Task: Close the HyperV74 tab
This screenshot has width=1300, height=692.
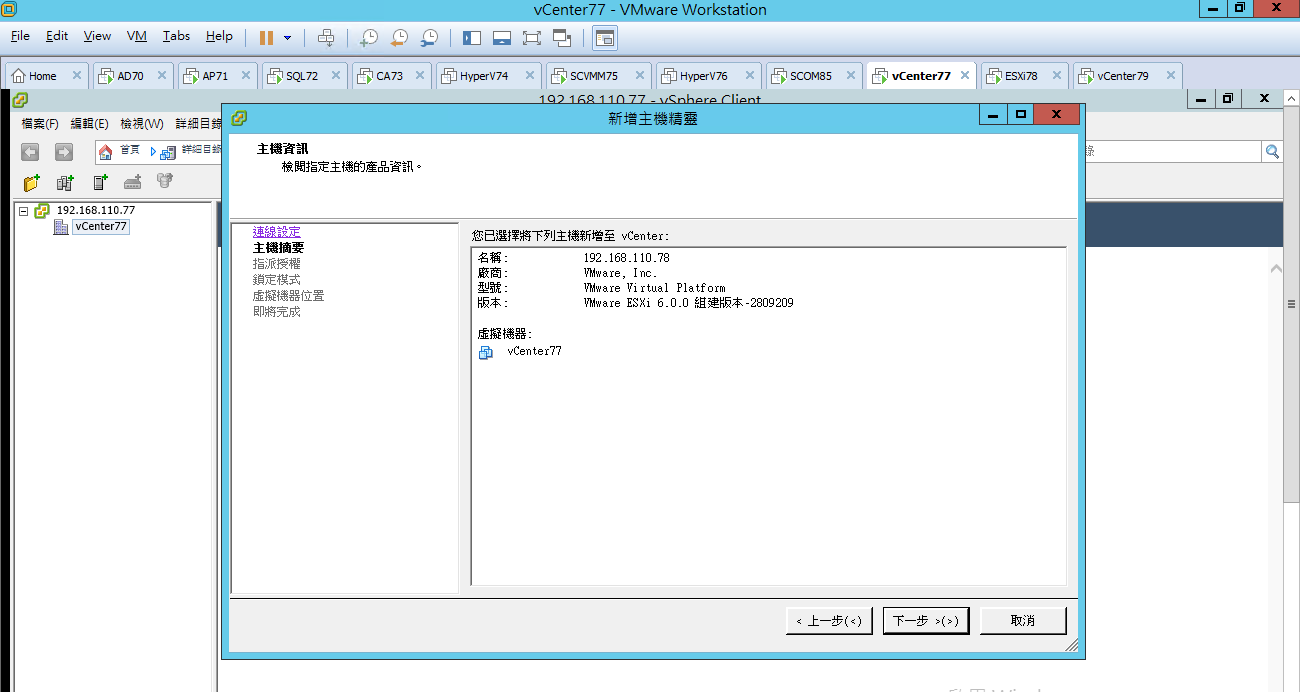Action: coord(529,76)
